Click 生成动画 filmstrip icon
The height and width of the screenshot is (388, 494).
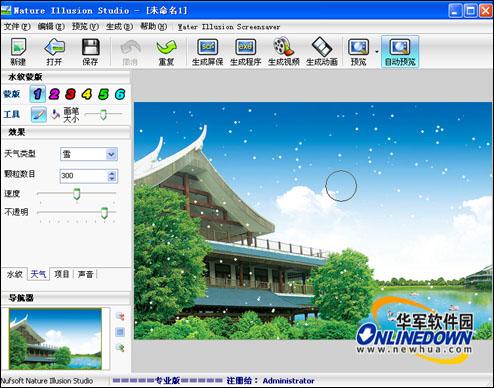[x=321, y=52]
